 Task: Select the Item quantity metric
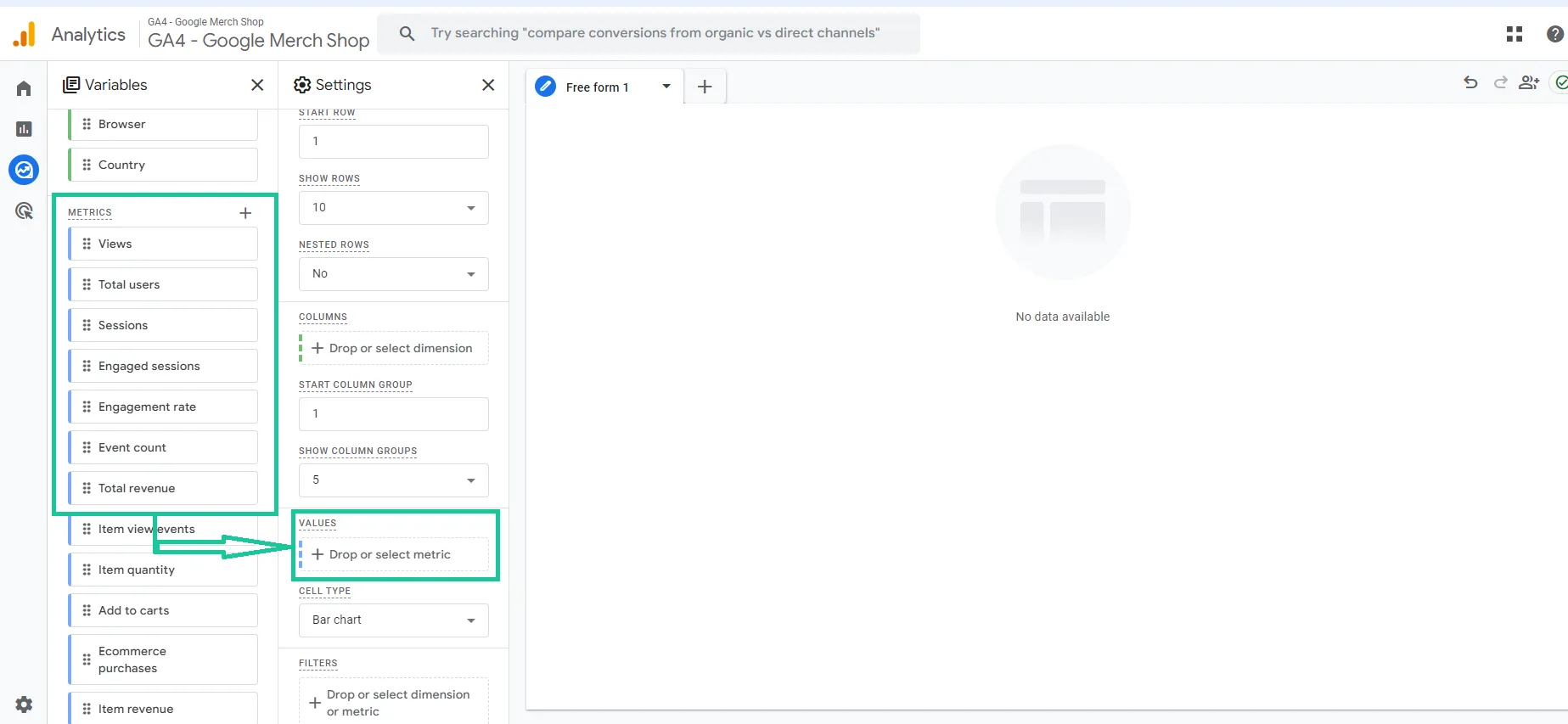163,570
